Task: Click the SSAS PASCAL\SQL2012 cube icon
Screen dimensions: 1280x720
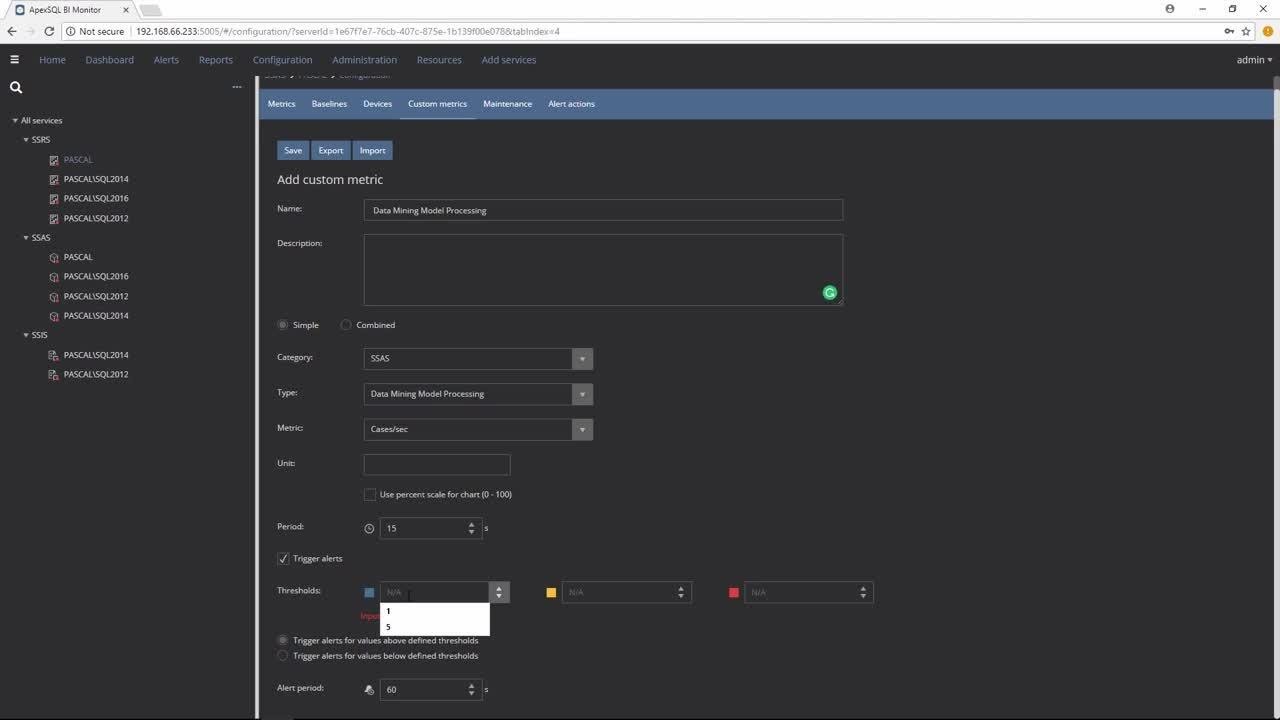Action: pyautogui.click(x=54, y=296)
